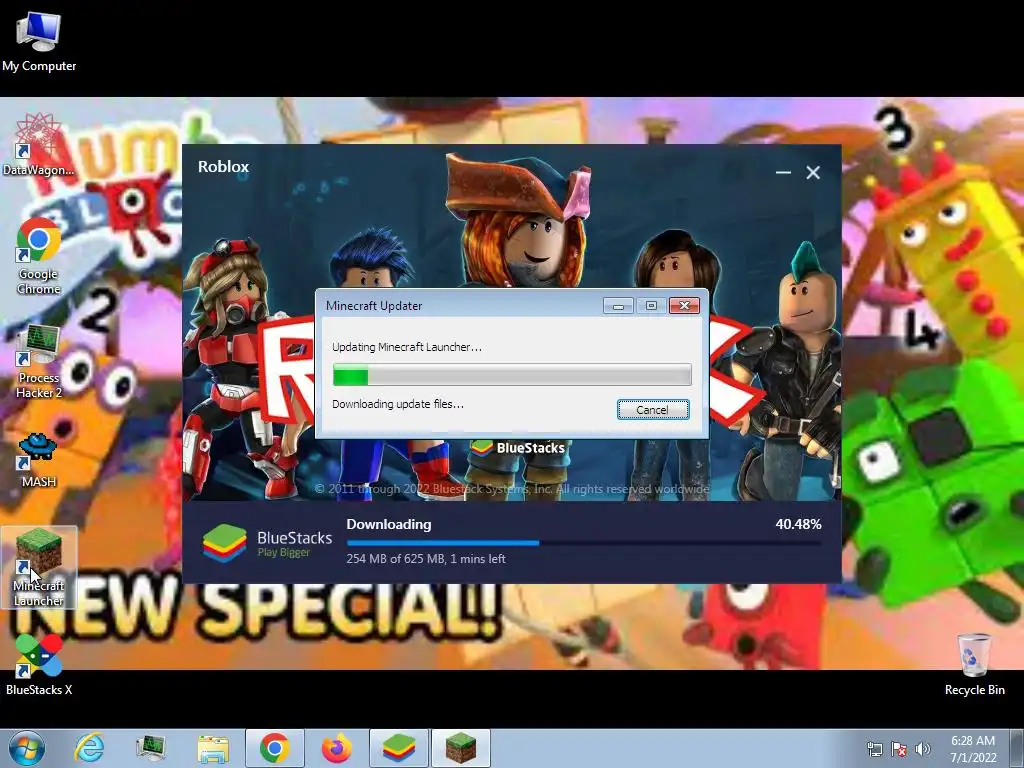The width and height of the screenshot is (1024, 768).
Task: Click the 40.48% download percentage
Action: 798,524
